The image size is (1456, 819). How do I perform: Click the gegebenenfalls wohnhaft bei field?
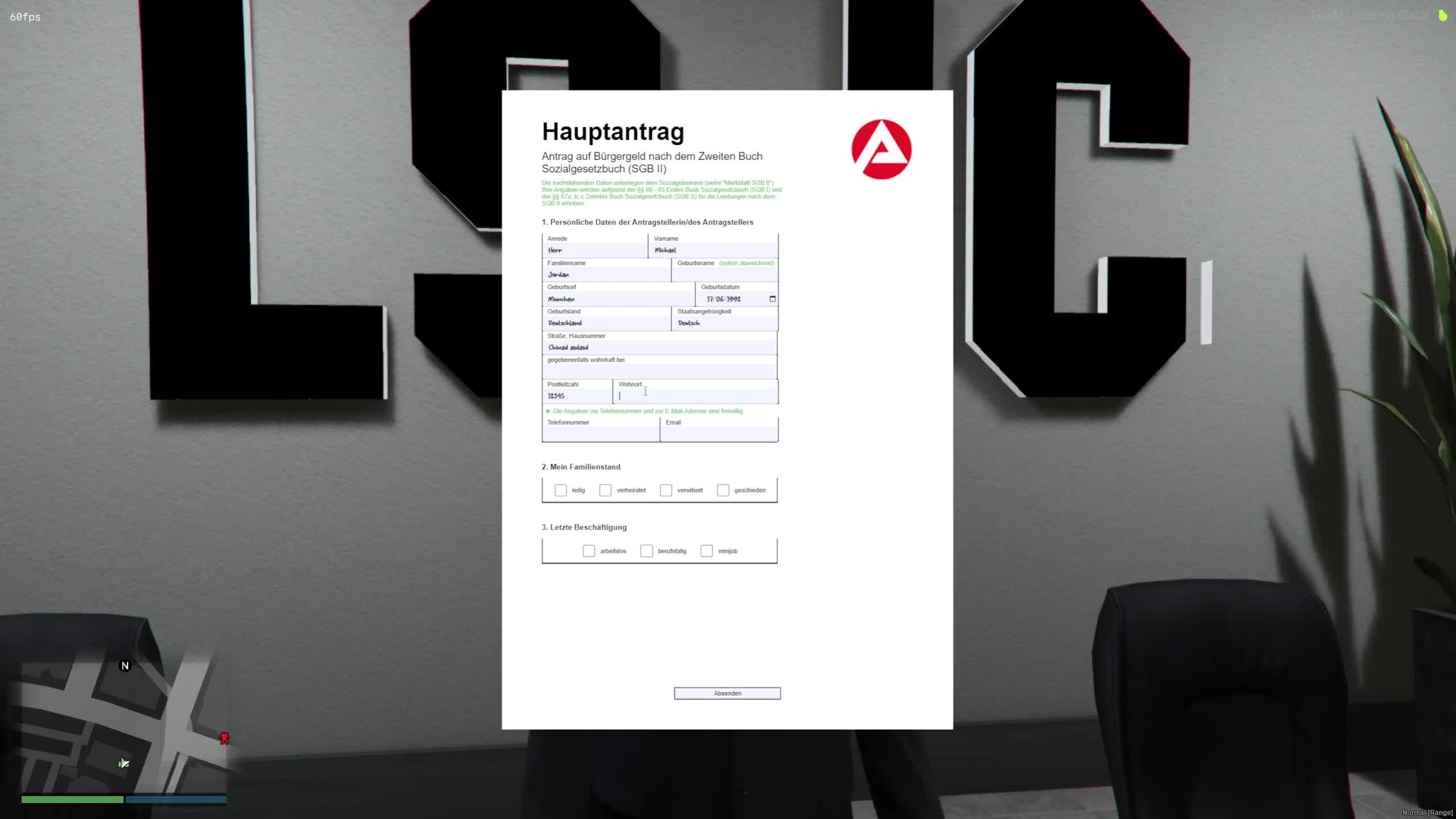659,371
